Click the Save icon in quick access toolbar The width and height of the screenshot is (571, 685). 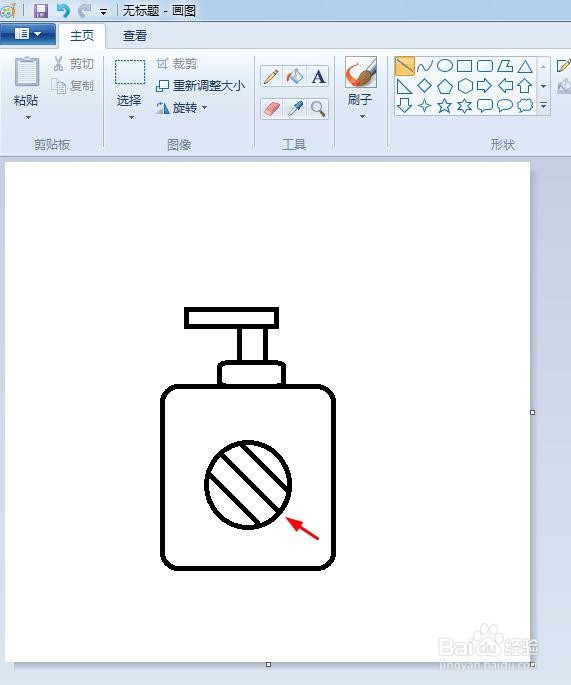tap(41, 10)
